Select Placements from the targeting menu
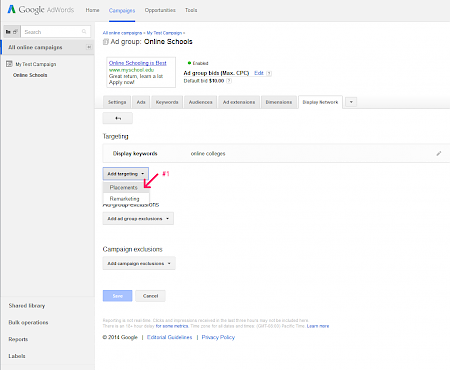The image size is (450, 370). pos(124,187)
